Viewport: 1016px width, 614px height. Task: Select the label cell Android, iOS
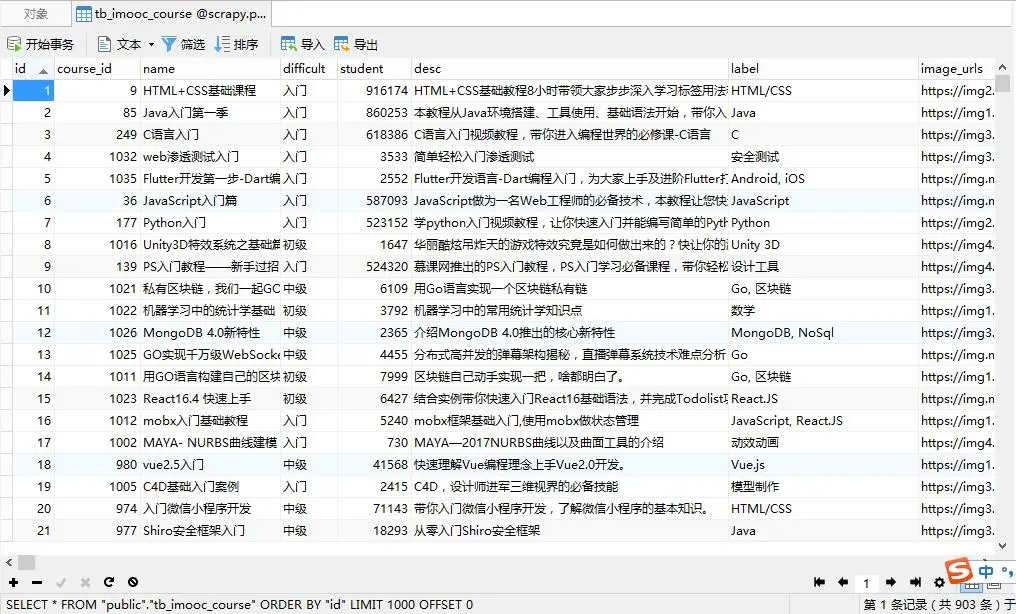tap(824, 179)
